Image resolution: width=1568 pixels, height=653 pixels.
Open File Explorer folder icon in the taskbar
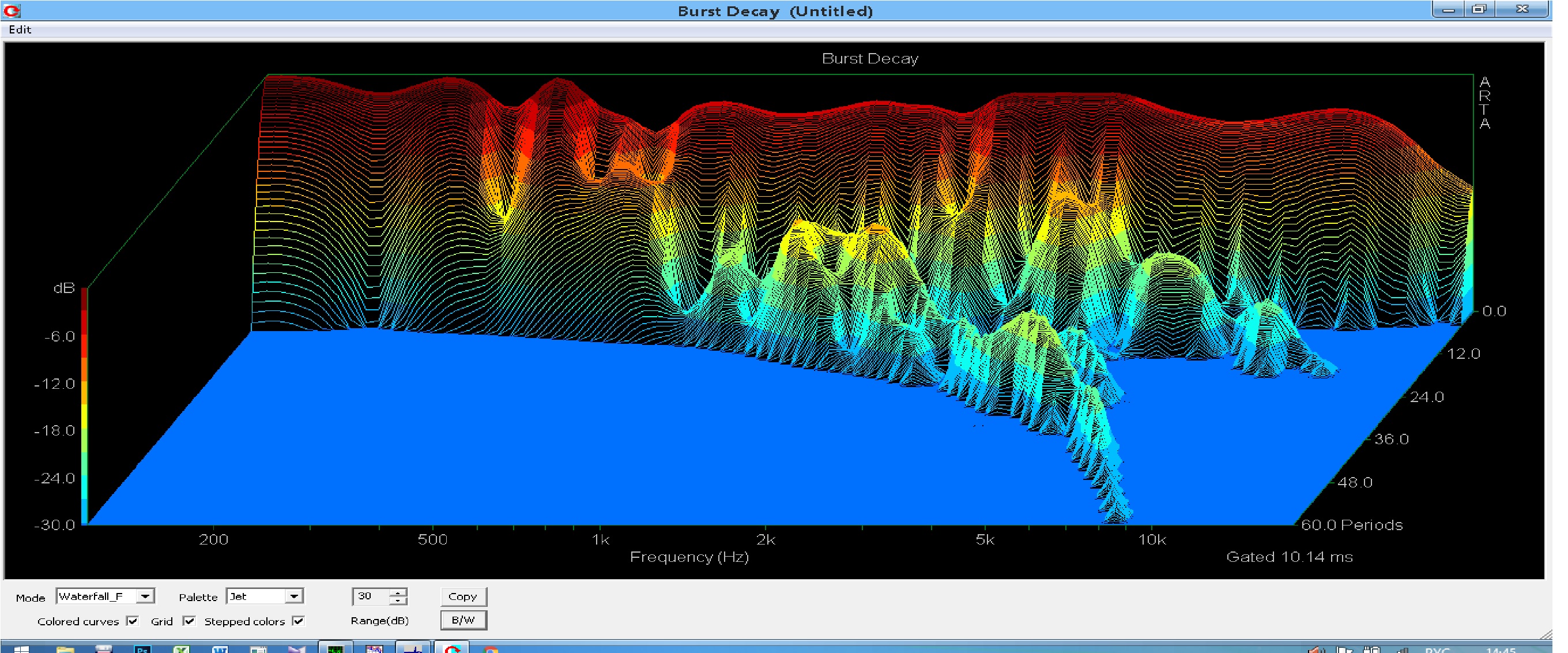pyautogui.click(x=65, y=650)
